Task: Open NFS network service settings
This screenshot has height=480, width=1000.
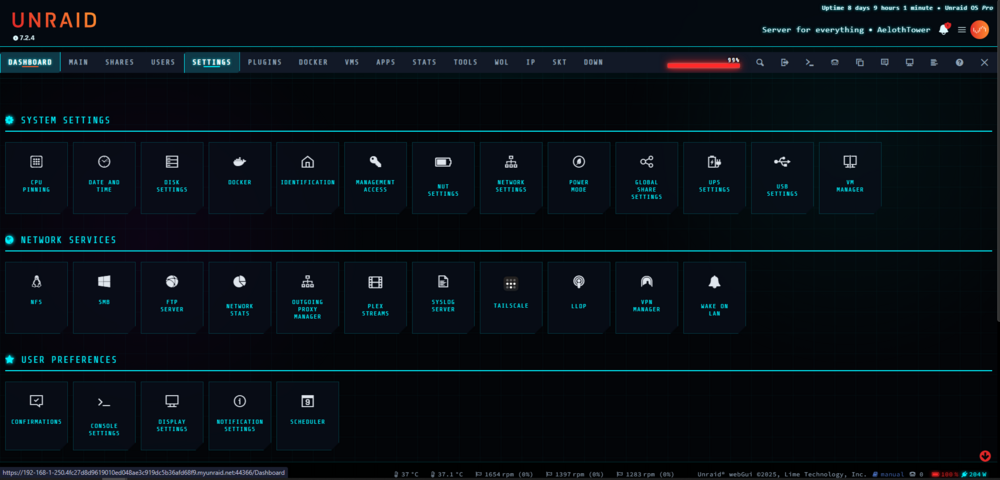Action: (x=36, y=298)
